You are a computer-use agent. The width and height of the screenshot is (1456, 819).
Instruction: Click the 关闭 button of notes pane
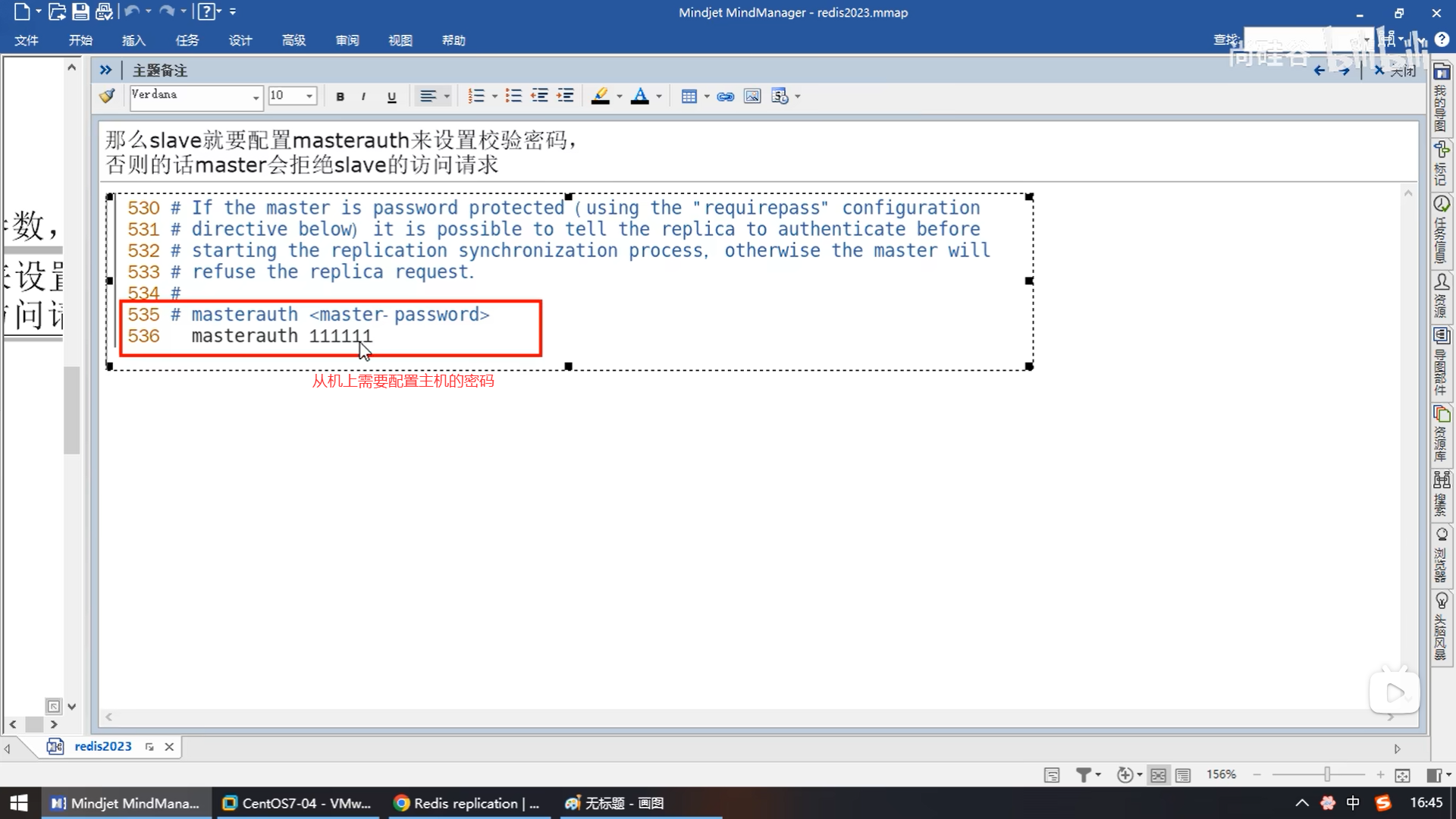(1396, 71)
